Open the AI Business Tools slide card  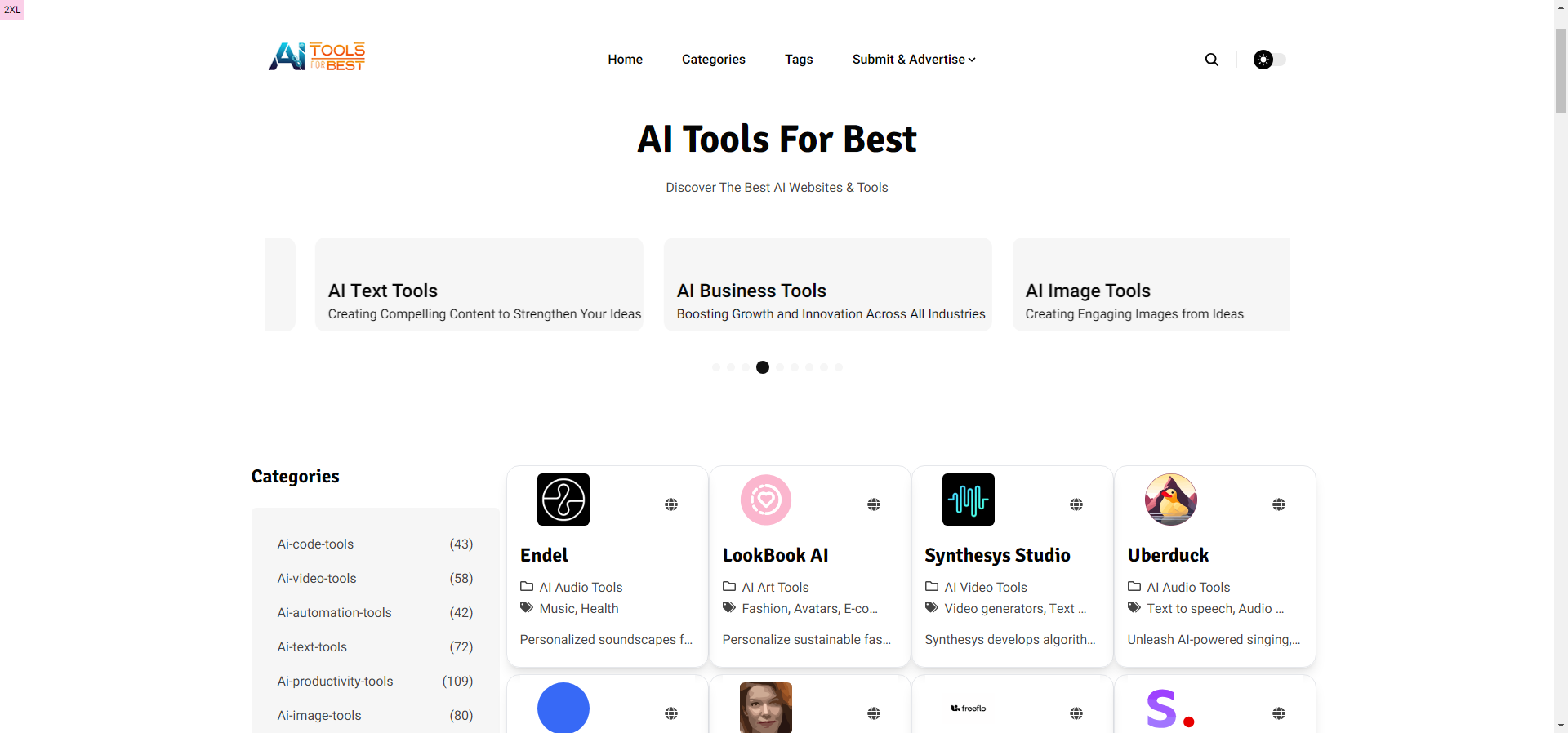click(828, 284)
